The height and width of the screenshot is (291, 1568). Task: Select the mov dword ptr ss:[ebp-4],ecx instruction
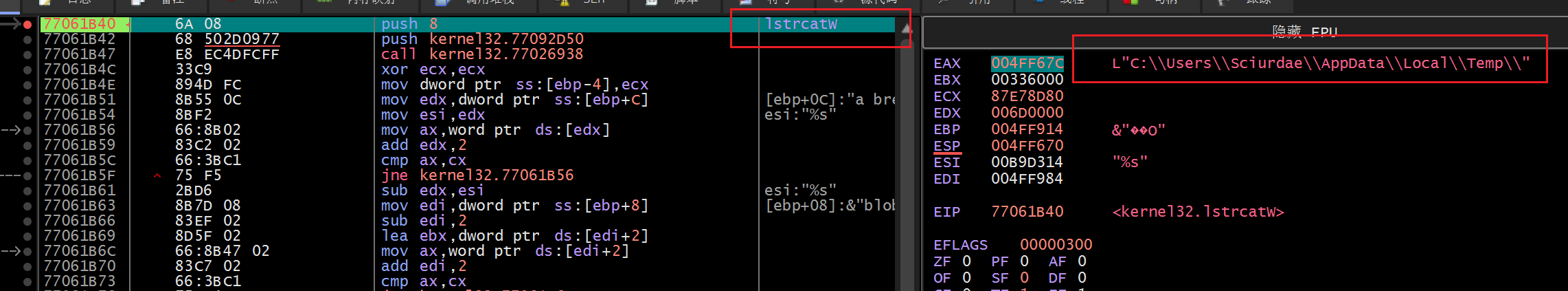click(x=515, y=85)
